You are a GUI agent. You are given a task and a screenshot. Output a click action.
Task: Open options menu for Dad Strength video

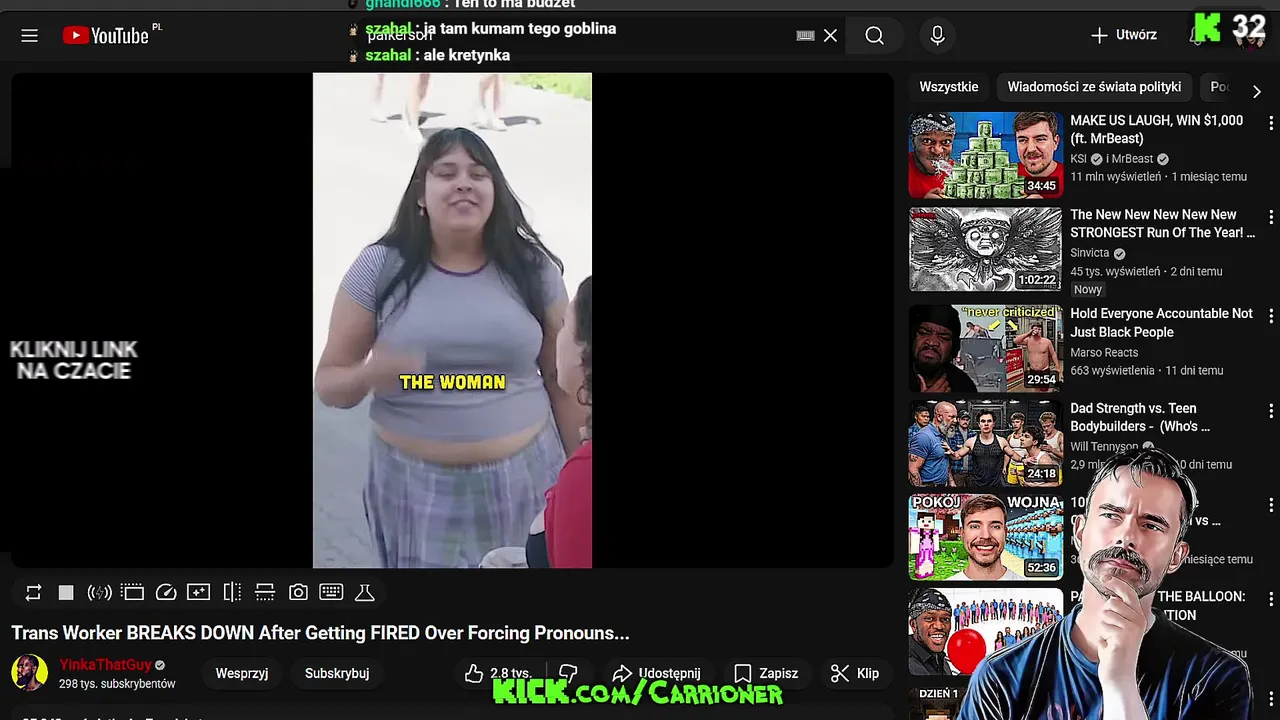click(1271, 410)
